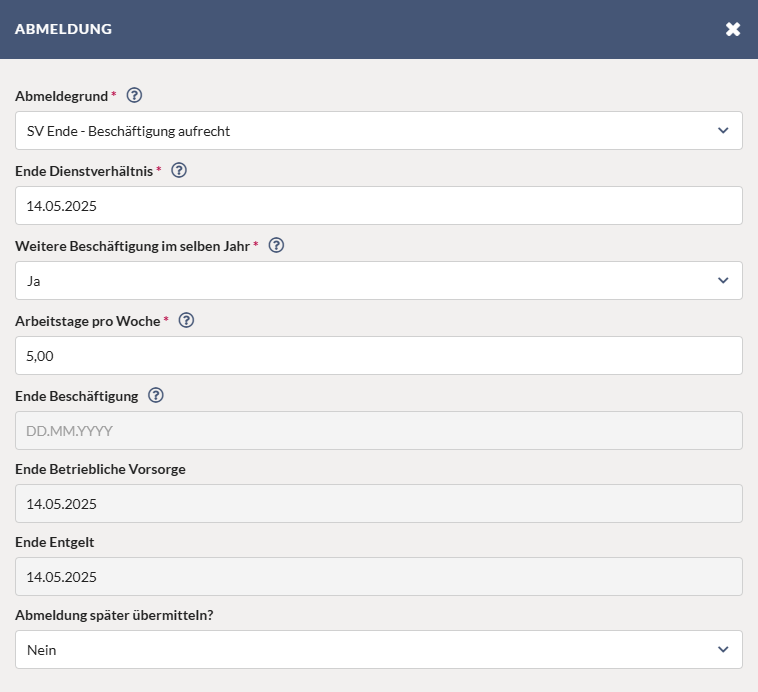Click chevron arrow beside Nein value

tap(723, 649)
